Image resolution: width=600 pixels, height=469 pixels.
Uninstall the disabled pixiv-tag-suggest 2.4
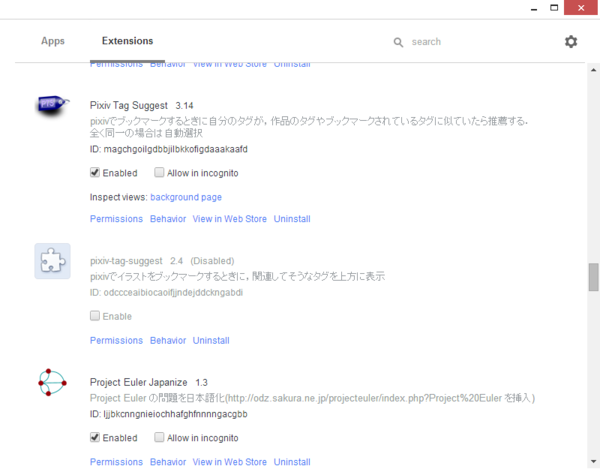pyautogui.click(x=211, y=340)
